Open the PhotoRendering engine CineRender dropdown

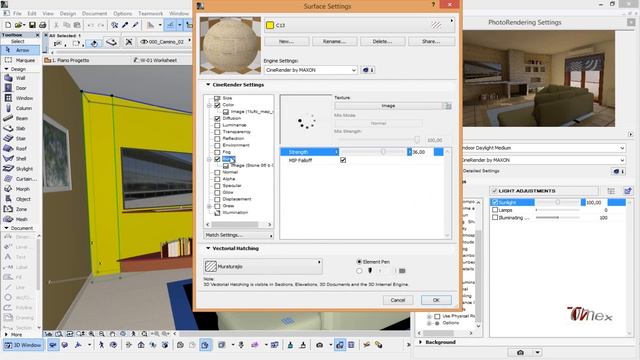point(543,160)
